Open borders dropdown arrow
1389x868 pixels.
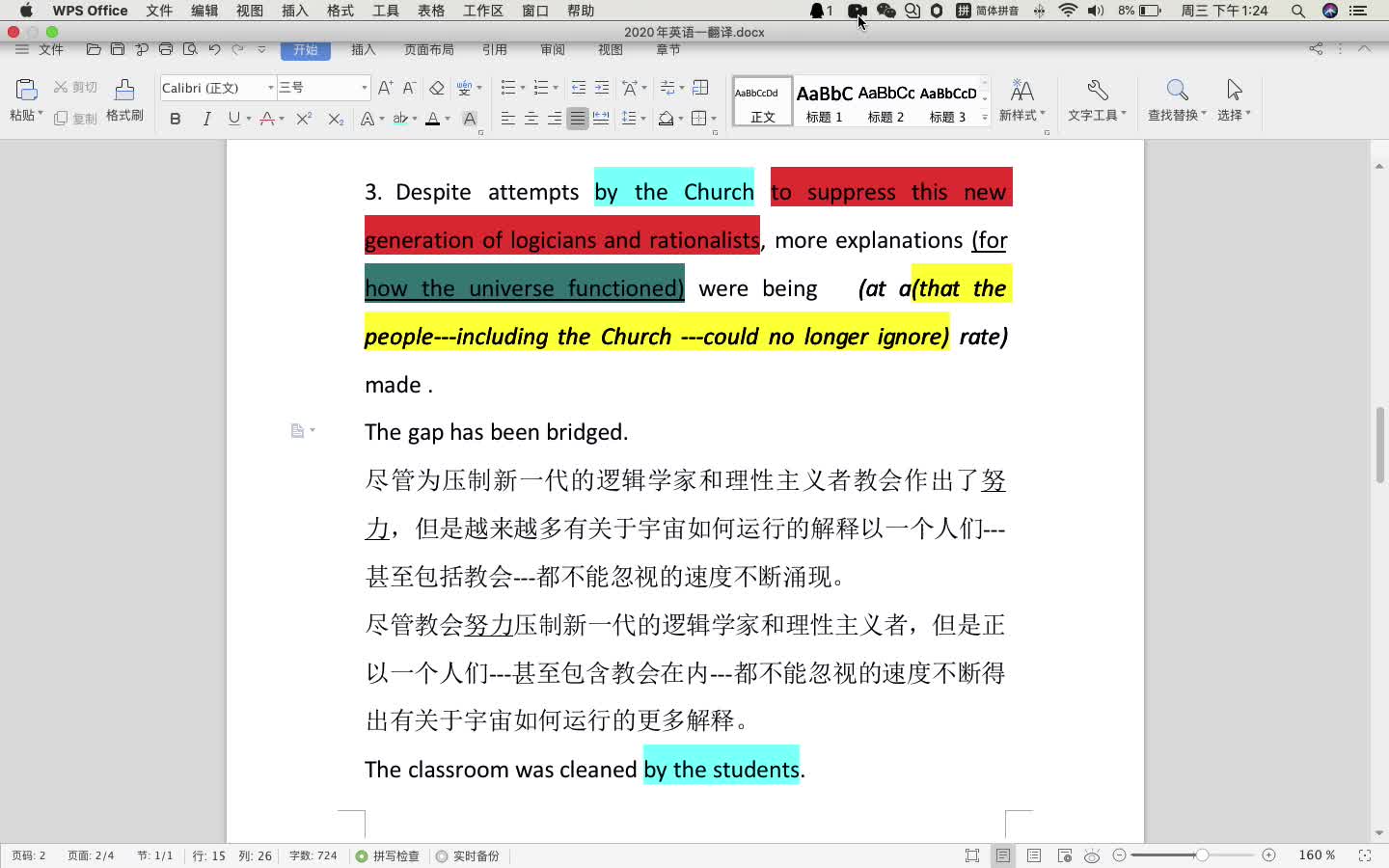714,119
